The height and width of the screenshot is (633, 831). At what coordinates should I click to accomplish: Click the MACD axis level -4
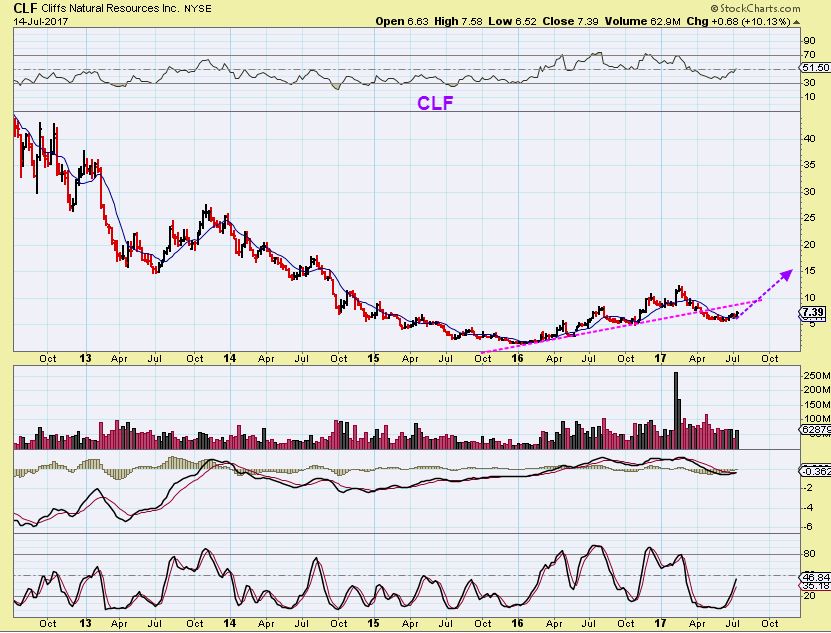click(809, 508)
